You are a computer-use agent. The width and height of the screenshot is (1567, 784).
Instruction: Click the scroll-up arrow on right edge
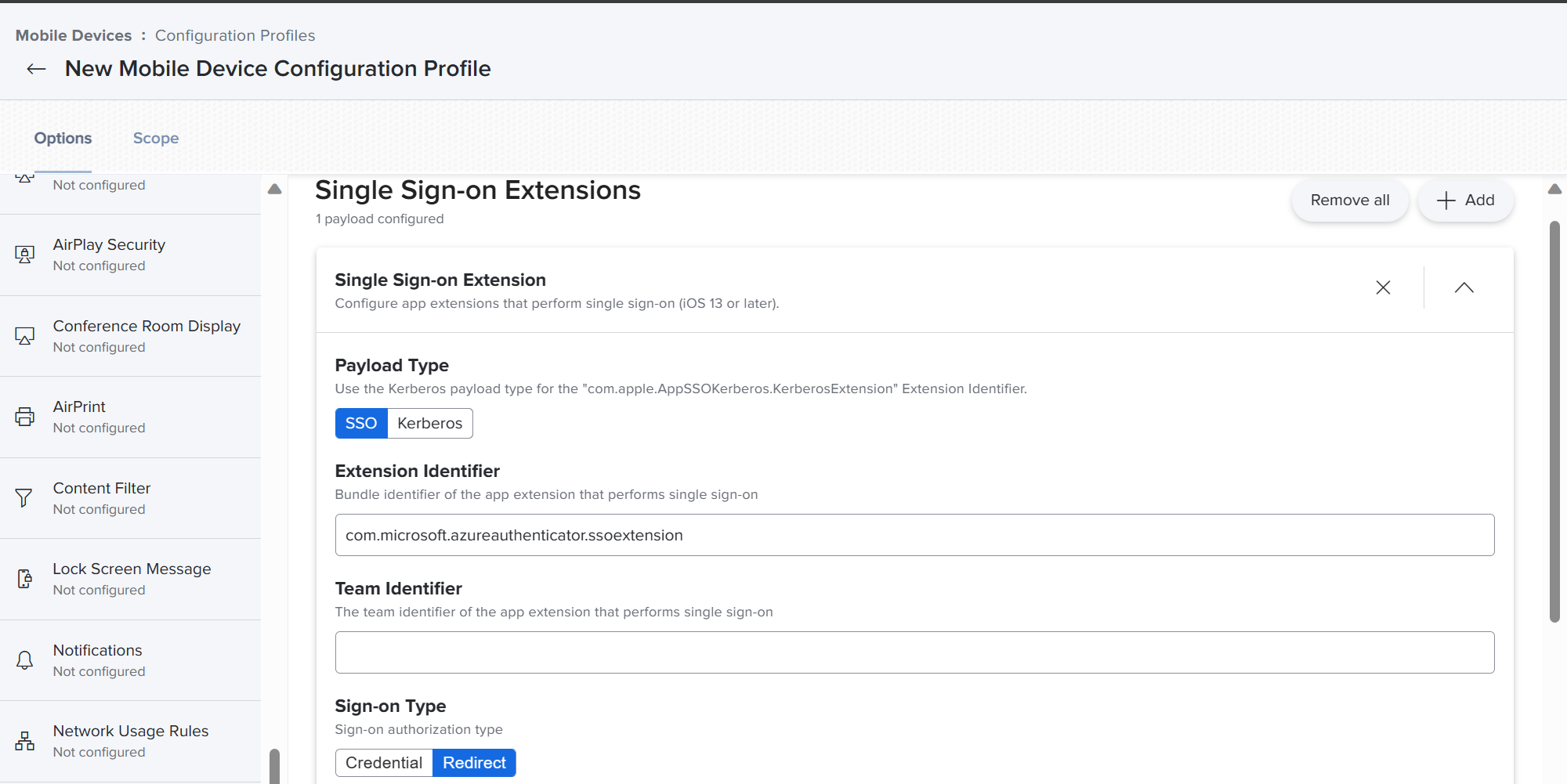[x=1554, y=189]
